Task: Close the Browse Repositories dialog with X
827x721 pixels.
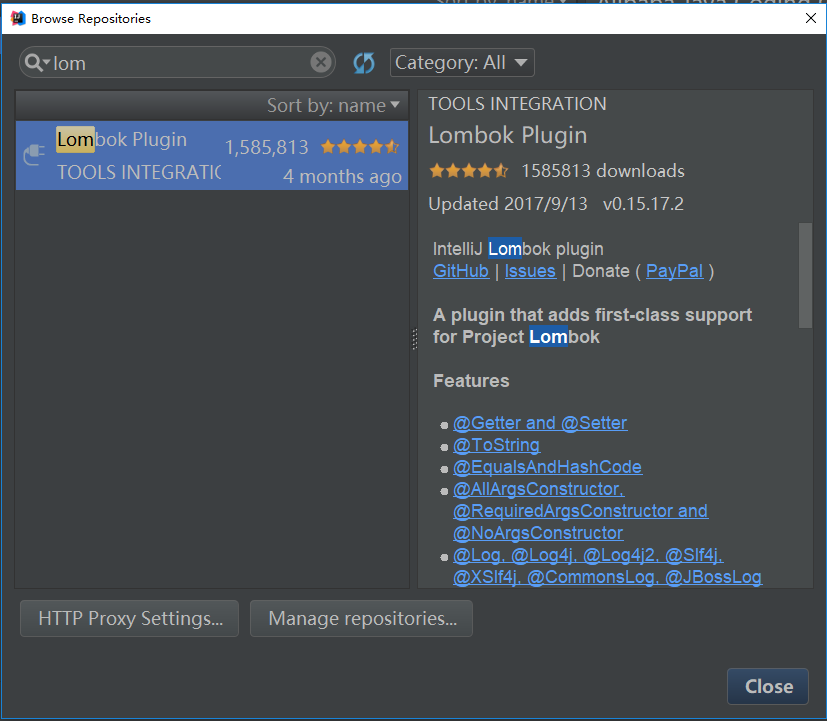Action: (x=811, y=18)
